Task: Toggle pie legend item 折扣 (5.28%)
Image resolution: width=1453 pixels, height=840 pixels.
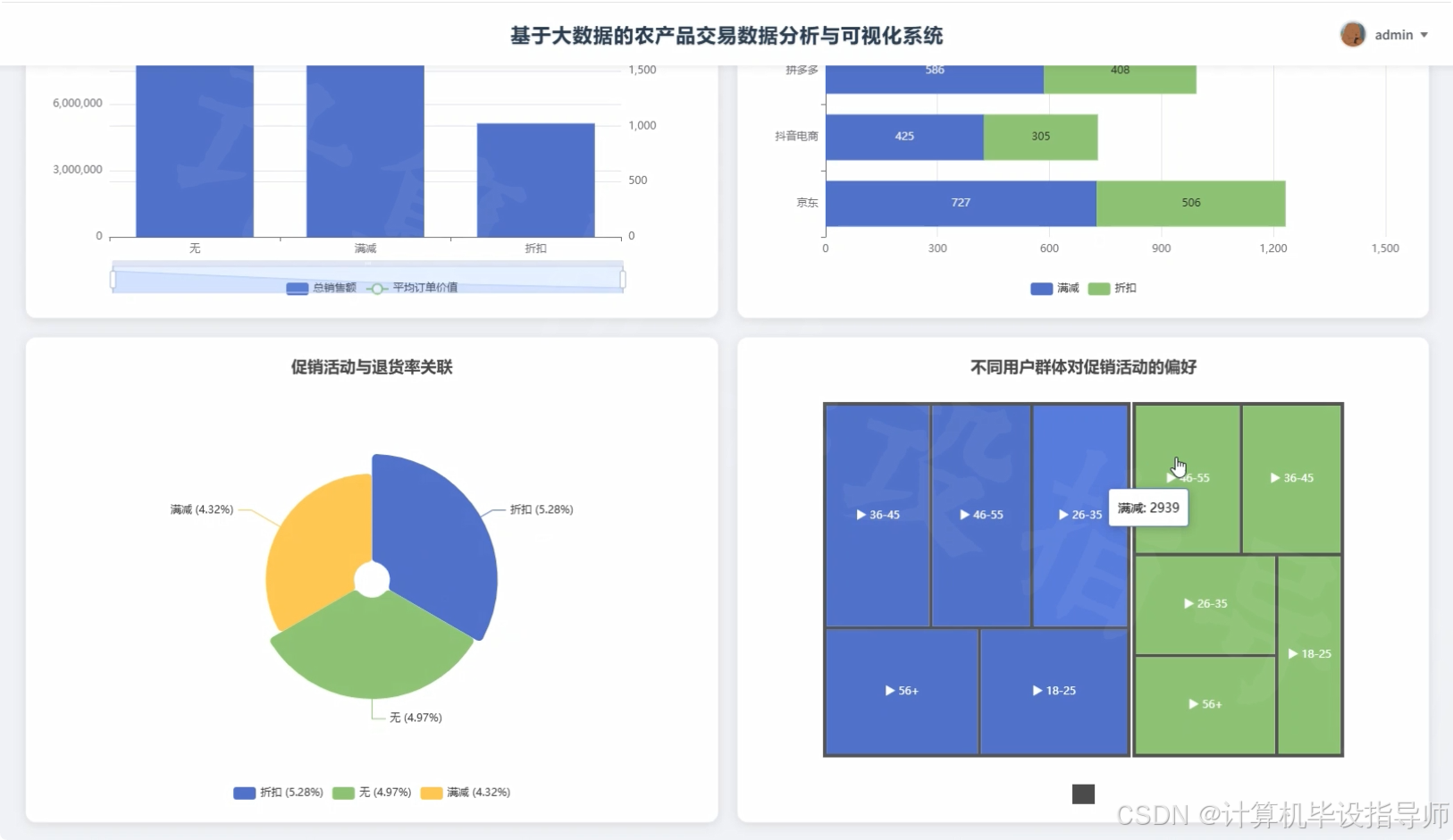Action: 278,793
